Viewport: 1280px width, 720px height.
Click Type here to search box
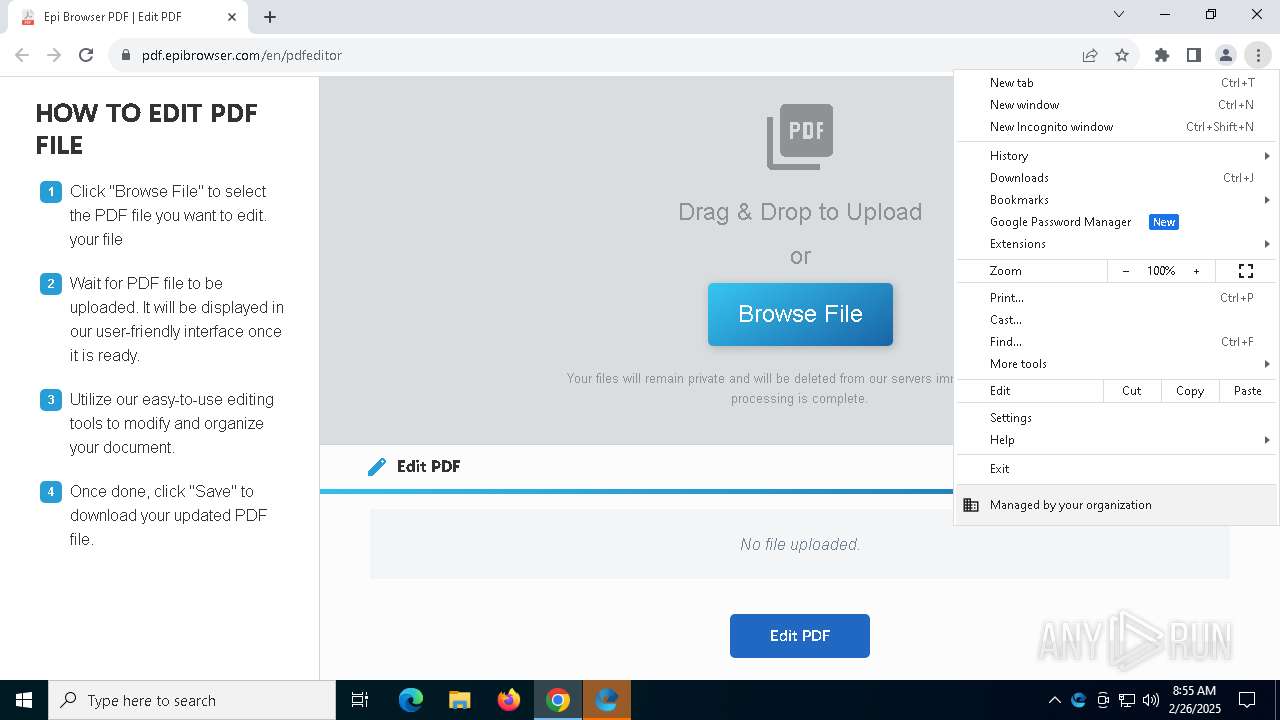[192, 700]
